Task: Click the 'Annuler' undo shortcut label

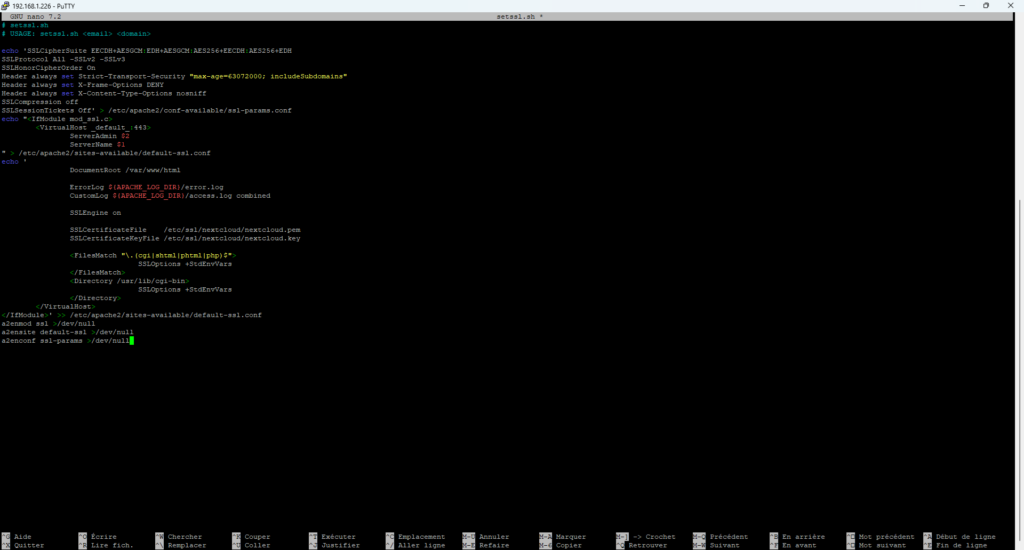Action: tap(494, 537)
